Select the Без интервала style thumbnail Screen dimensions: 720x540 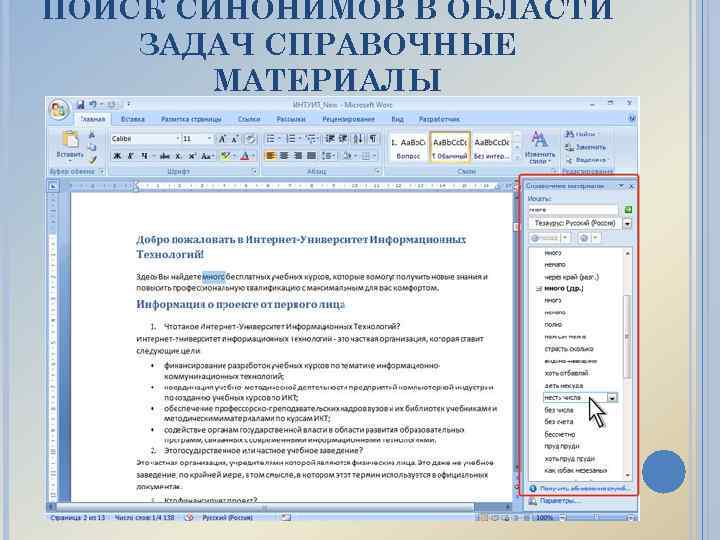click(x=491, y=148)
